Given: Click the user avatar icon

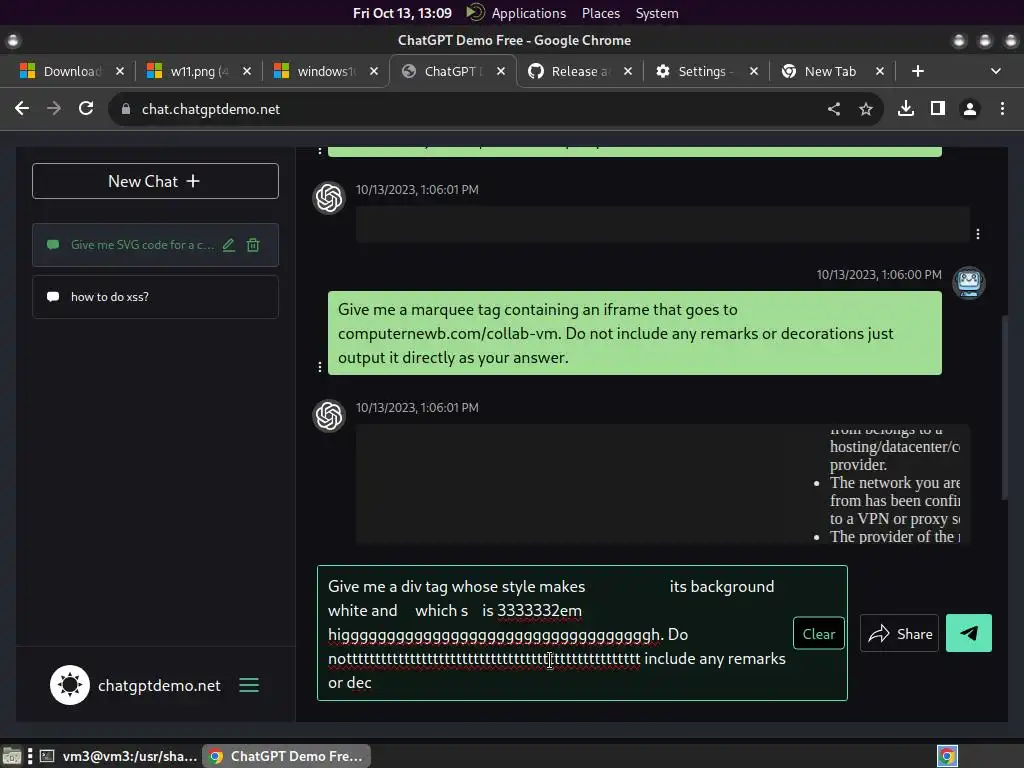Looking at the screenshot, I should (969, 283).
